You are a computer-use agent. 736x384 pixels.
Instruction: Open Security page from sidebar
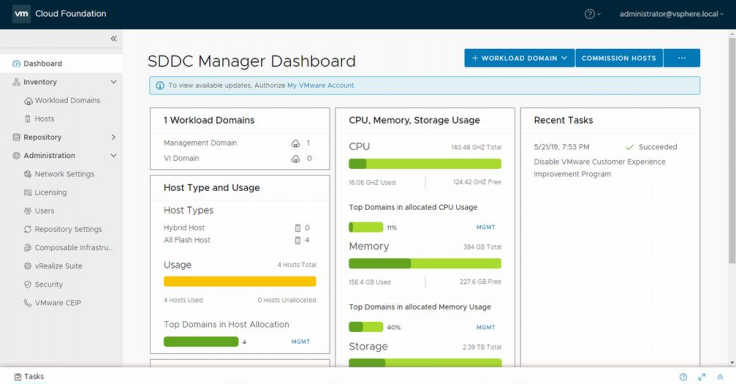coord(49,284)
